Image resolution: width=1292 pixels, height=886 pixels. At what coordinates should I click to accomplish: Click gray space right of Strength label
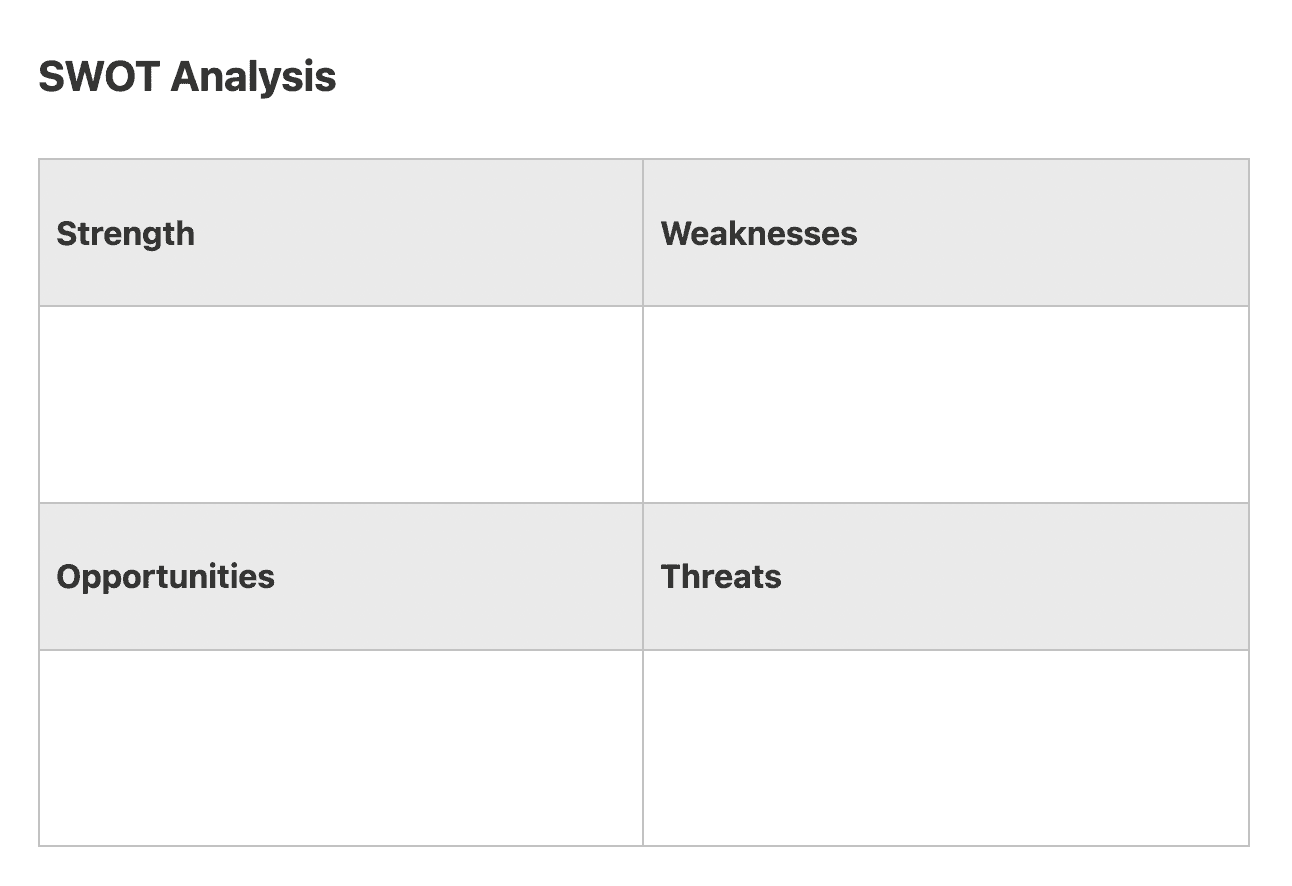click(x=420, y=234)
